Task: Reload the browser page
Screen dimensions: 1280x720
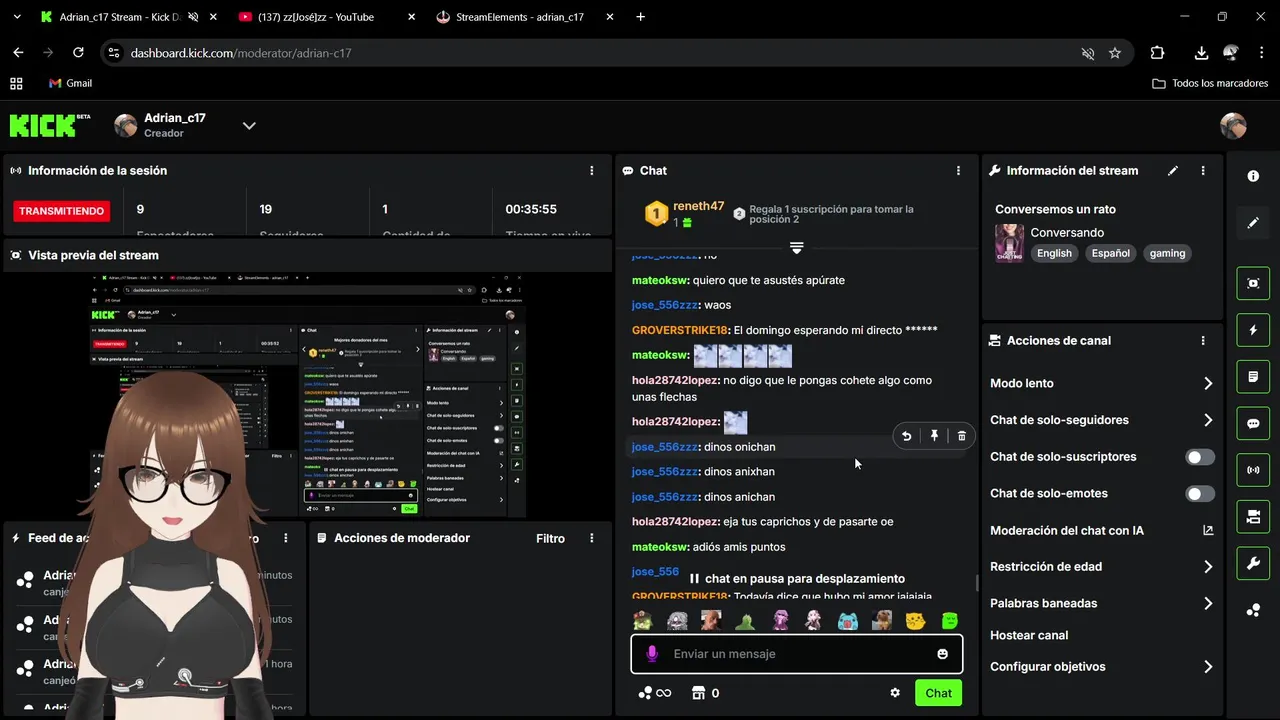Action: (x=79, y=53)
